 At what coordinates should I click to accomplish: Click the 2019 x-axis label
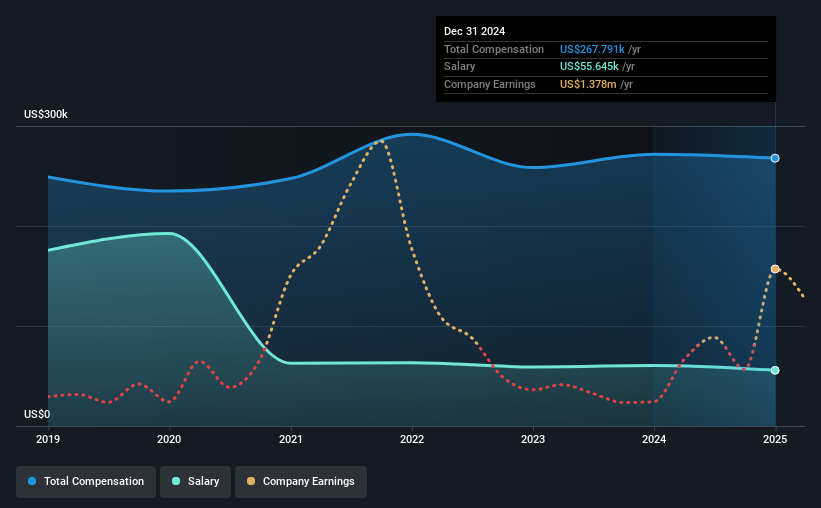click(x=48, y=439)
